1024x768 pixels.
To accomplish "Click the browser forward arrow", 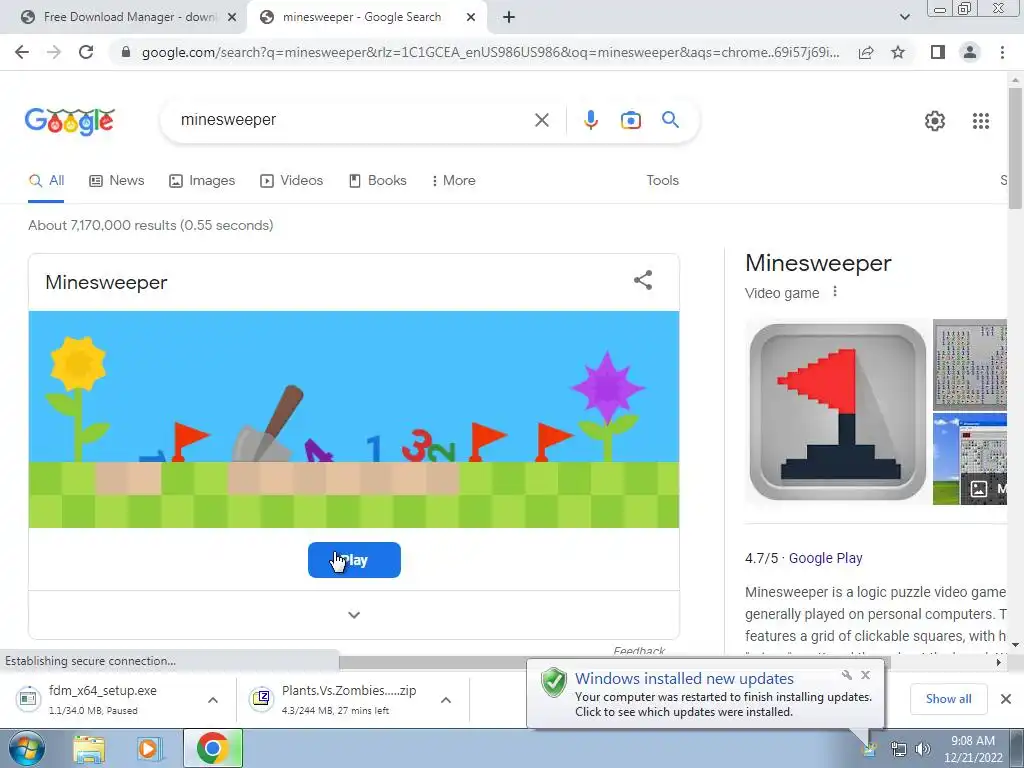I will coord(54,52).
